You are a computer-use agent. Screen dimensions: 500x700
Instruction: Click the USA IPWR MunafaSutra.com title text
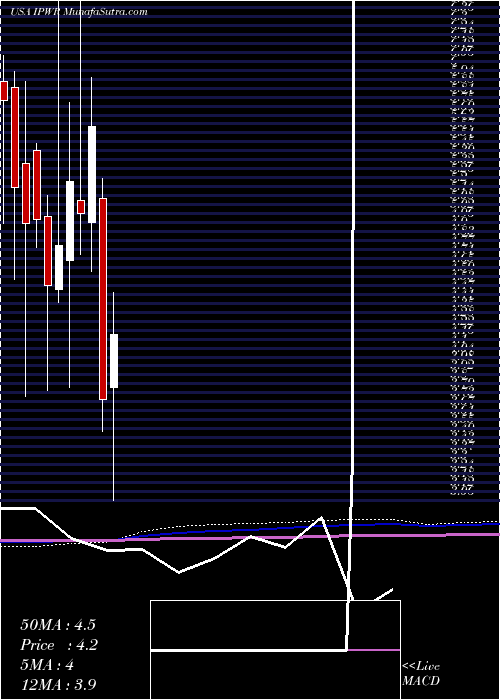point(79,12)
